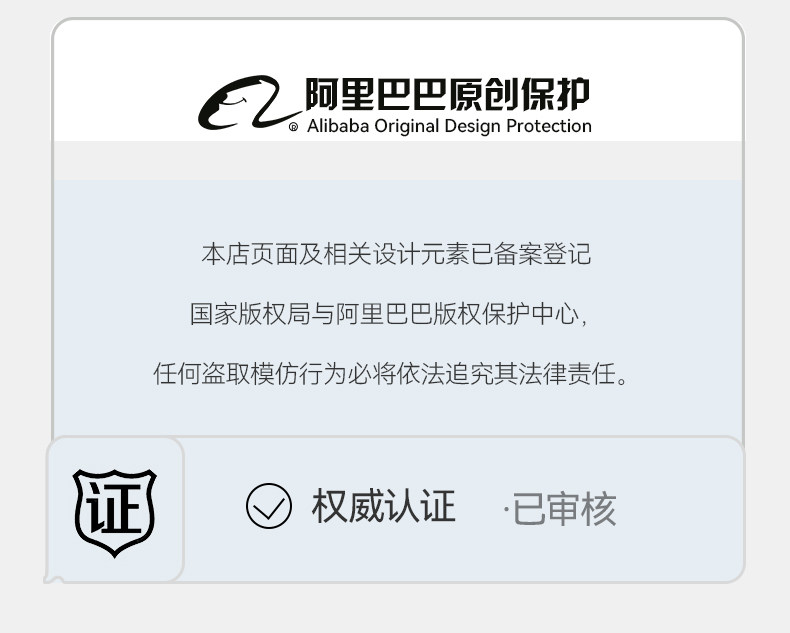Click the registered trademark symbol near logo

tap(293, 127)
